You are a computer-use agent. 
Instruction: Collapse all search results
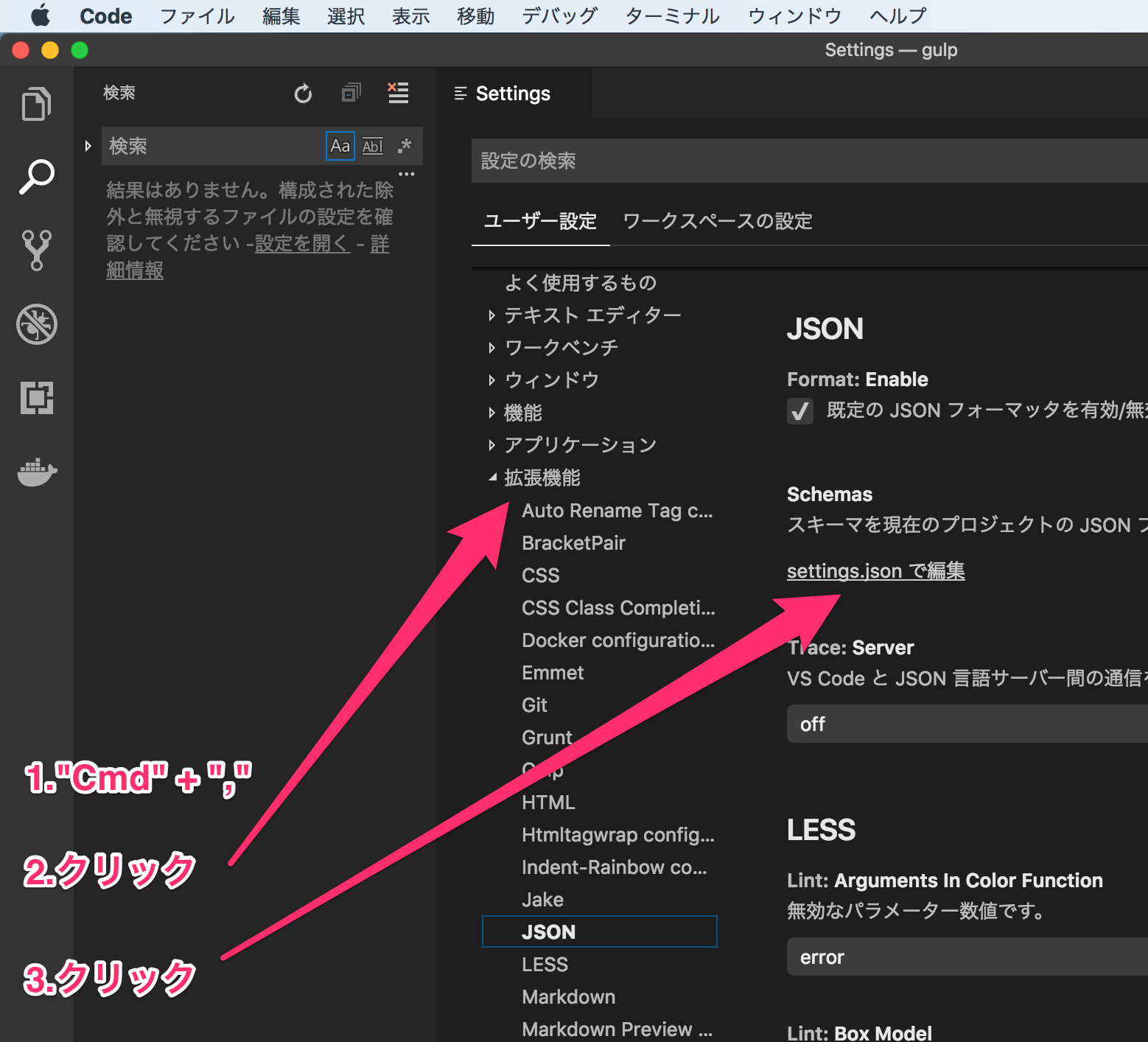351,93
